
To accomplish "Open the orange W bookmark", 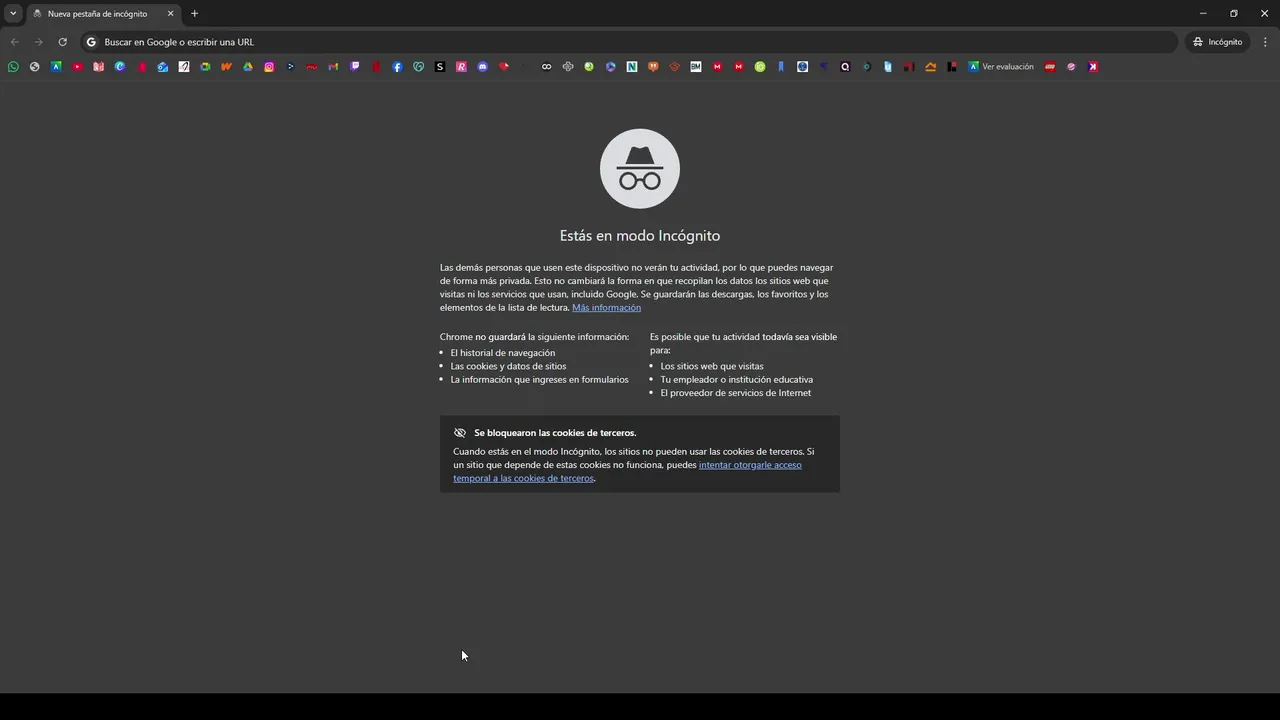I will click(226, 67).
